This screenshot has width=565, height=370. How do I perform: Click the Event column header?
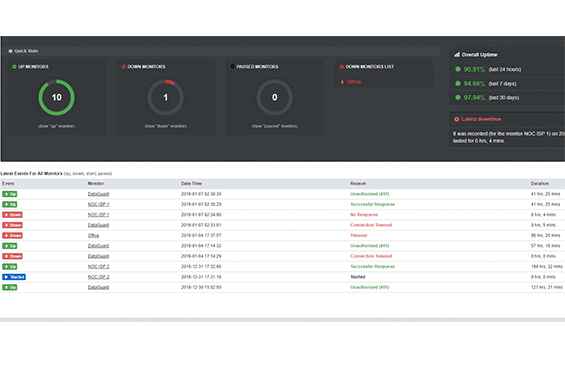(x=8, y=184)
